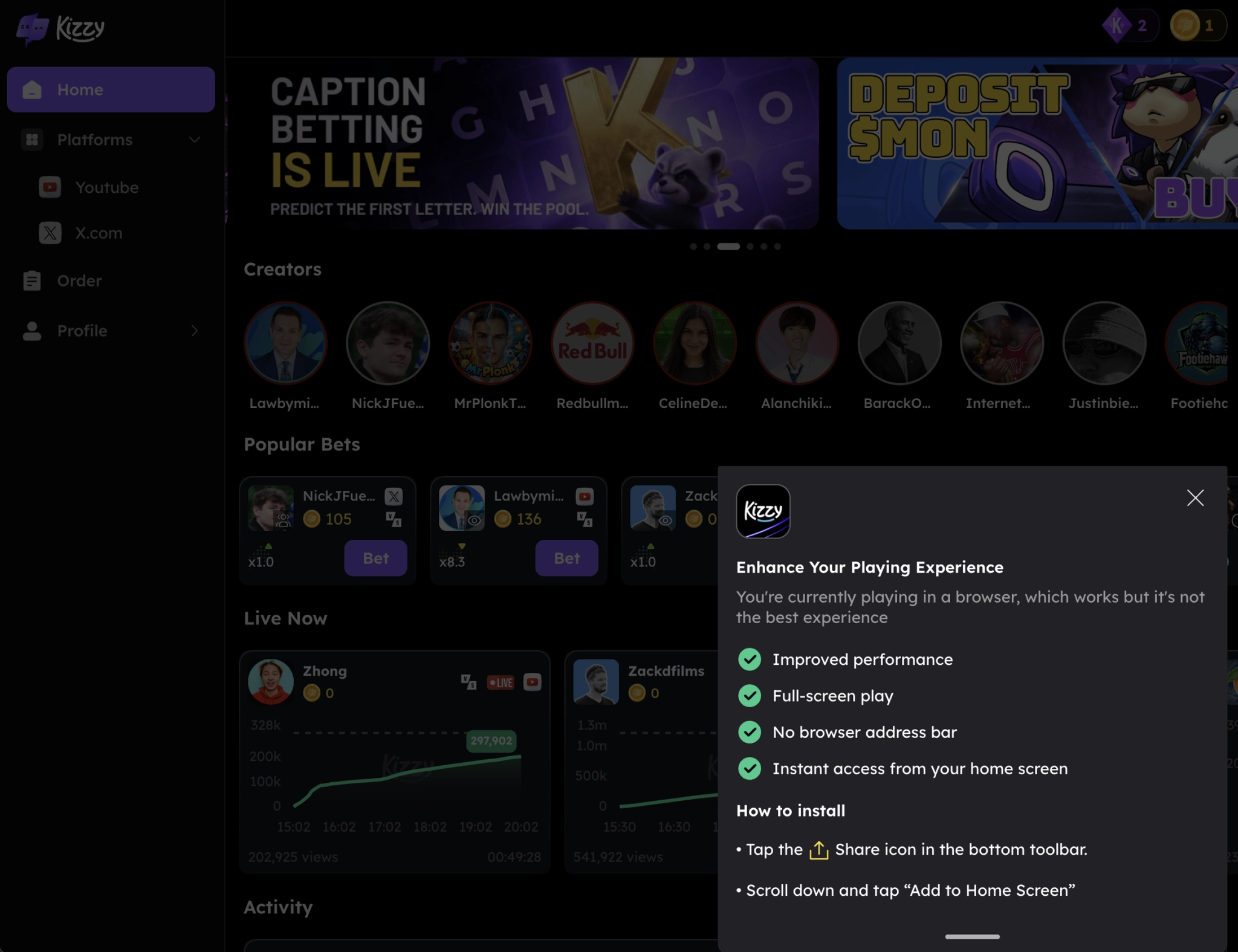Screen dimensions: 1238x952
Task: Click the Youtube icon in the sidebar
Action: tap(50, 187)
